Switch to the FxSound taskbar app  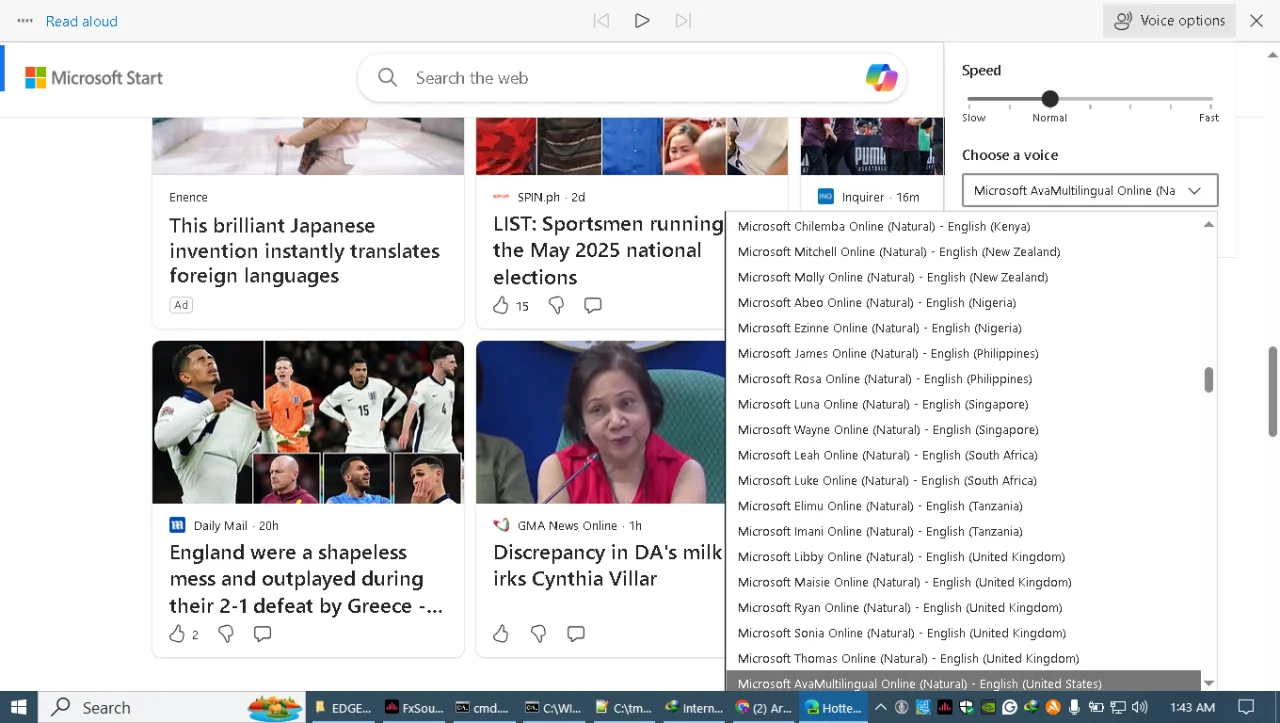point(413,707)
